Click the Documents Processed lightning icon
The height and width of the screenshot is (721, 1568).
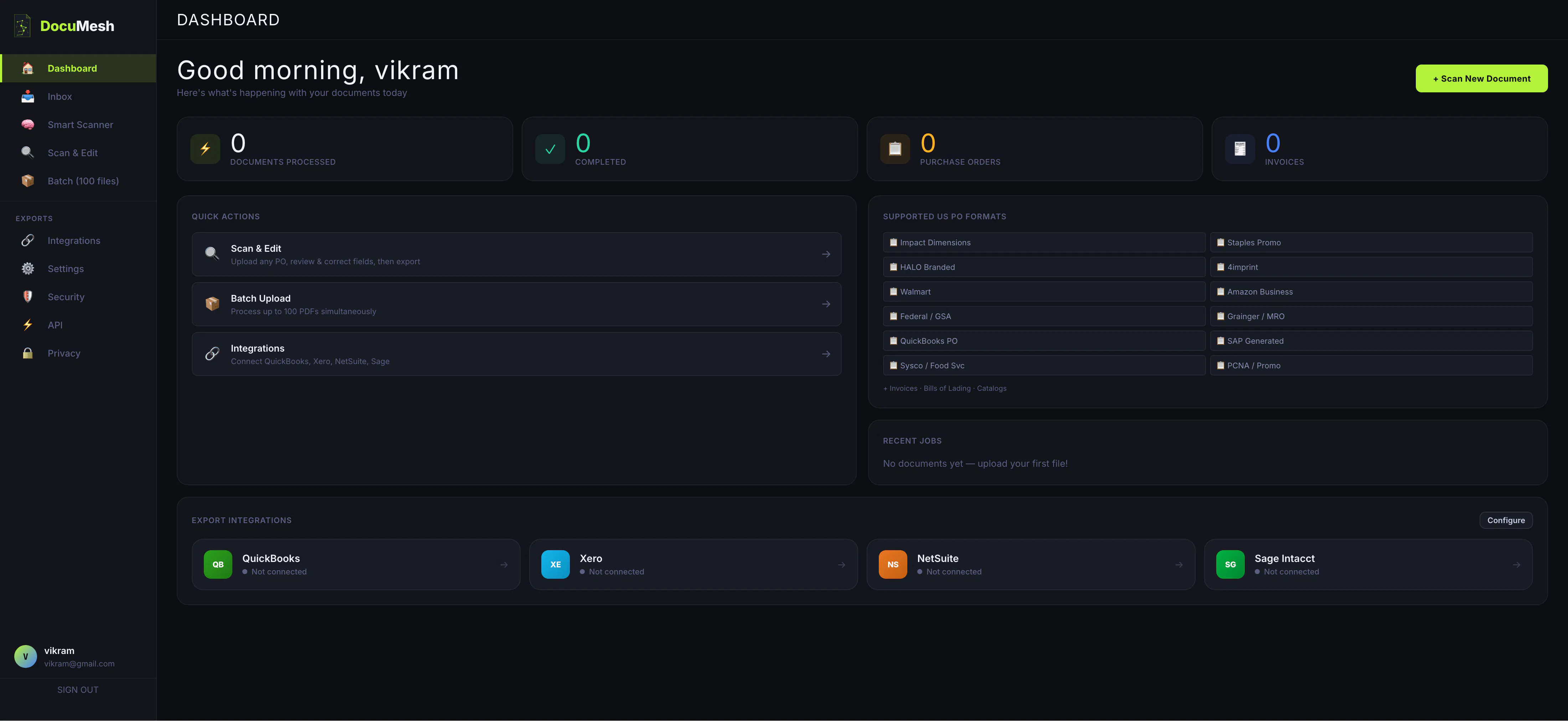[205, 149]
